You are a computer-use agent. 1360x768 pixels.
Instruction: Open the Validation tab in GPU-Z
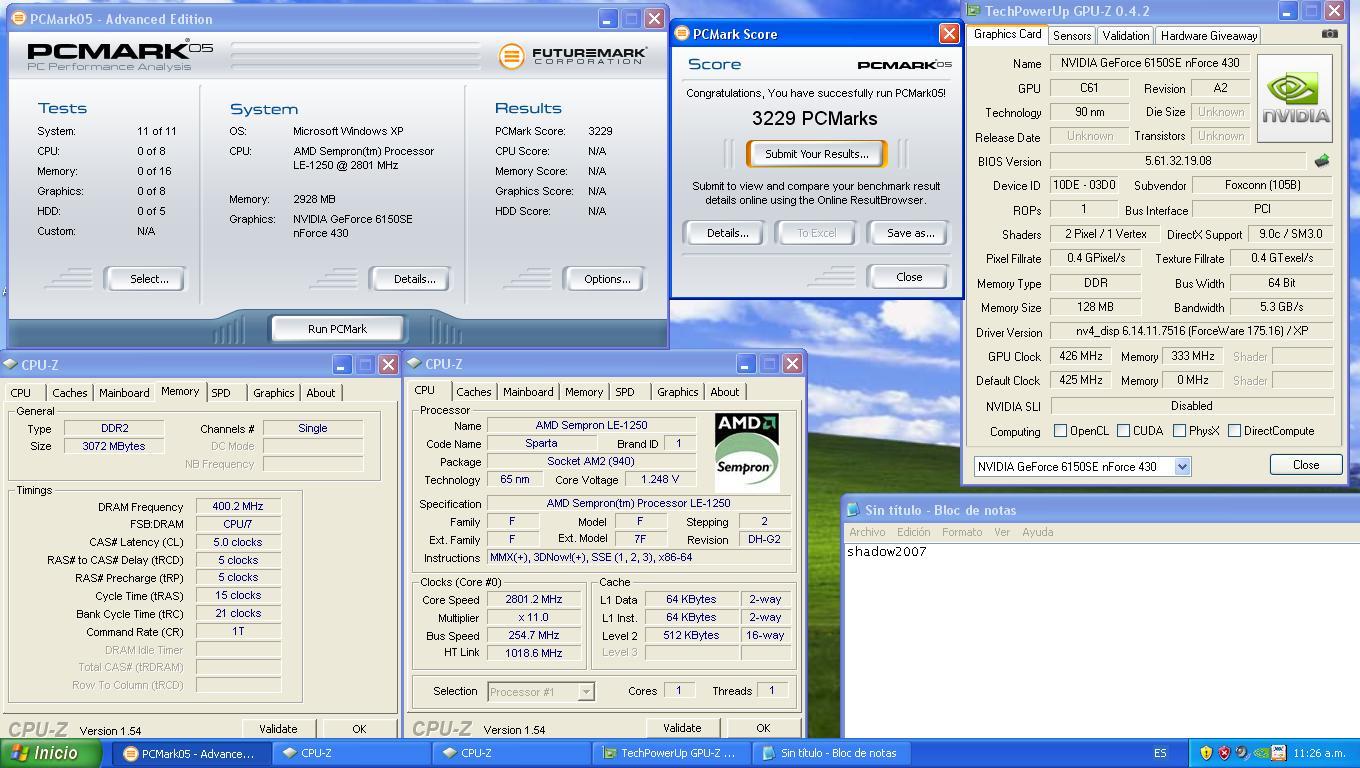coord(1125,35)
